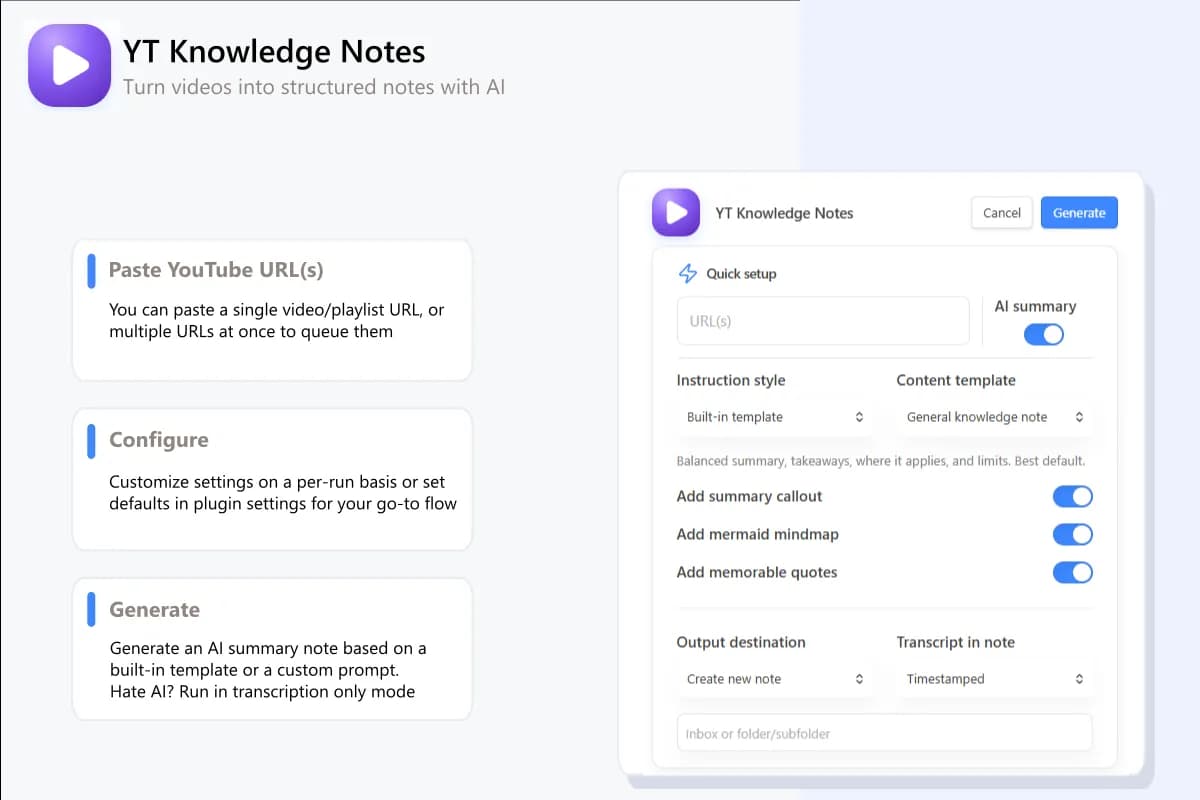This screenshot has width=1200, height=800.
Task: Click the Instruction style label
Action: [x=731, y=380]
